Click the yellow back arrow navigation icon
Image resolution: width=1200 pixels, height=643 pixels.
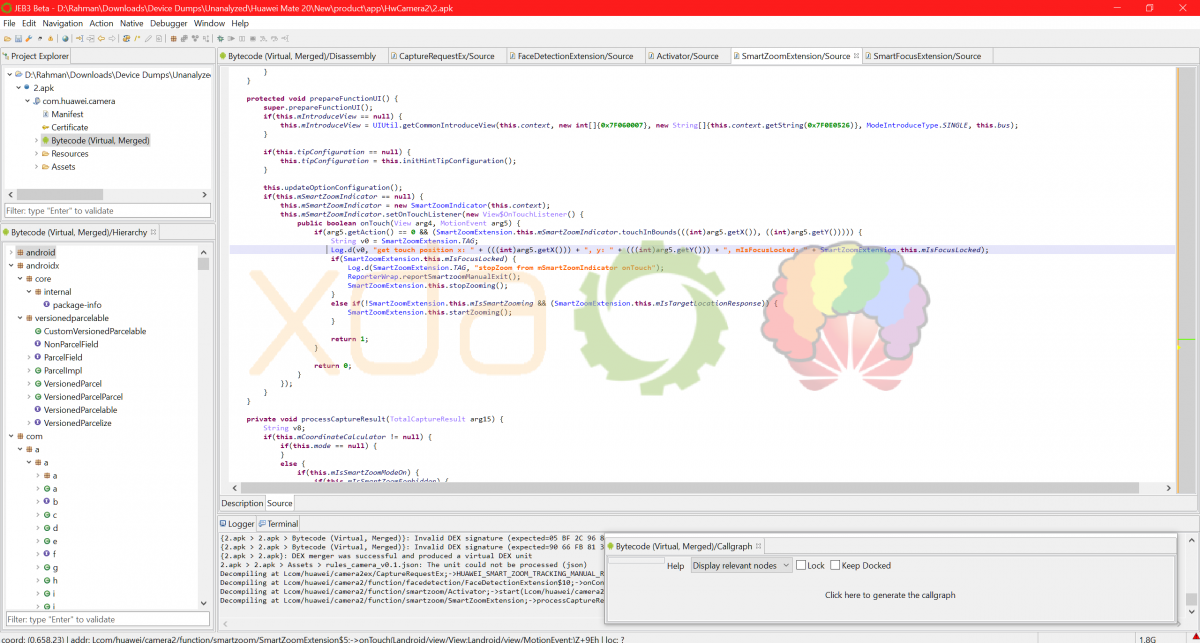tap(101, 39)
